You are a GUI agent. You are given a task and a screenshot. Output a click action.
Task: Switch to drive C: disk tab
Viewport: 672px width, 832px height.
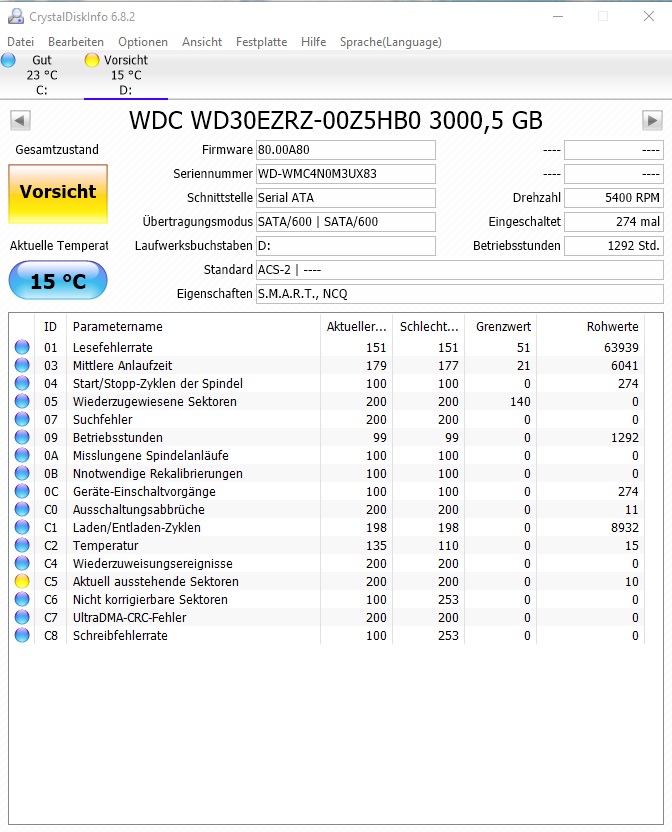(x=42, y=75)
